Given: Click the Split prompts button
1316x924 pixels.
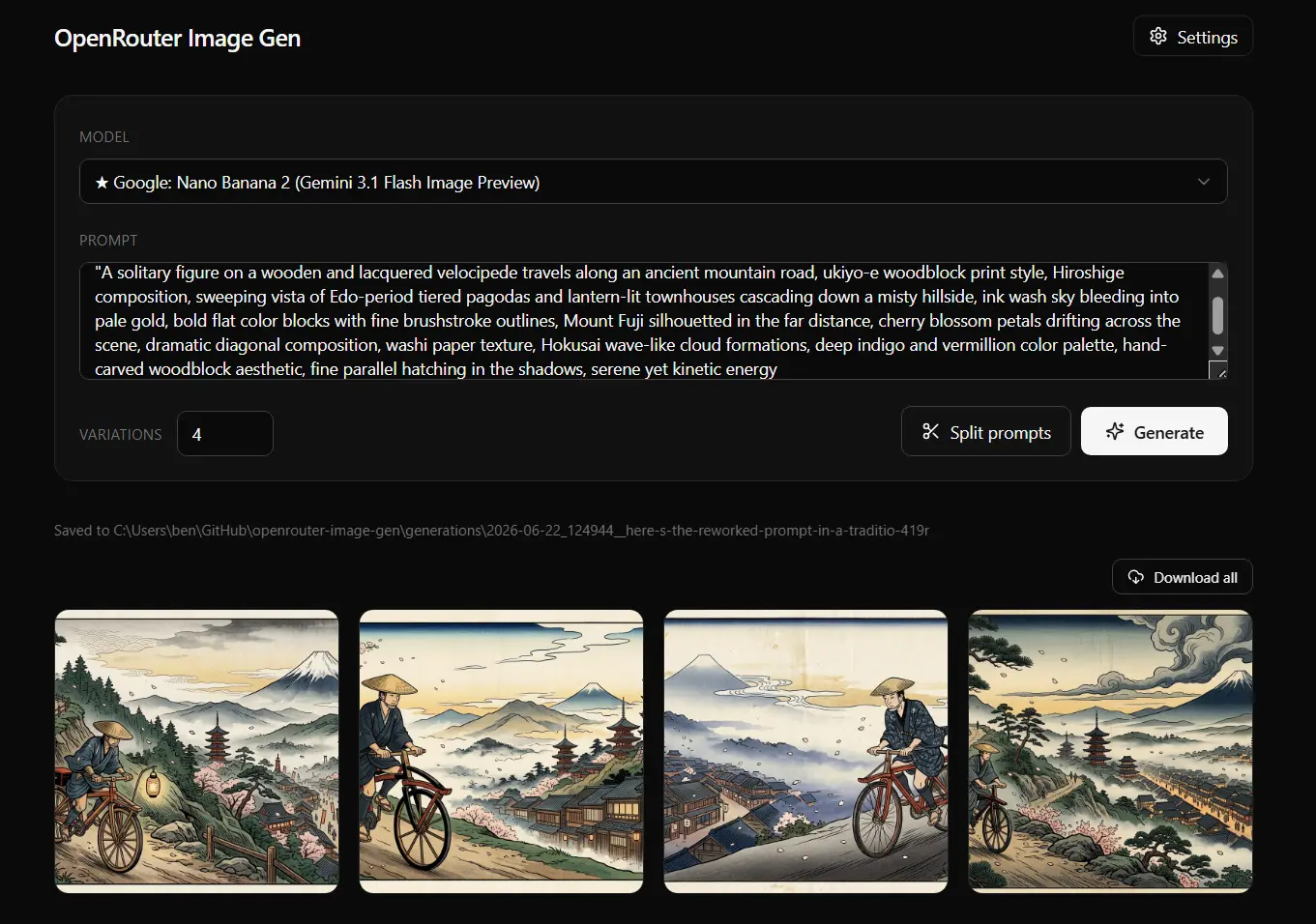Looking at the screenshot, I should pyautogui.click(x=986, y=431).
